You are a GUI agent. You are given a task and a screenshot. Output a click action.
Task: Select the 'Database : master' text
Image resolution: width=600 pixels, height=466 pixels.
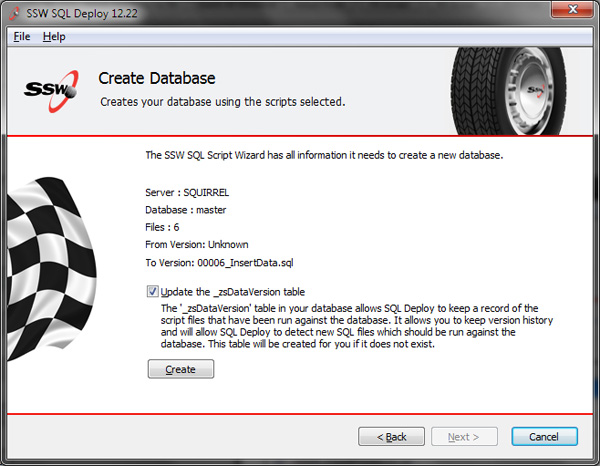point(186,210)
